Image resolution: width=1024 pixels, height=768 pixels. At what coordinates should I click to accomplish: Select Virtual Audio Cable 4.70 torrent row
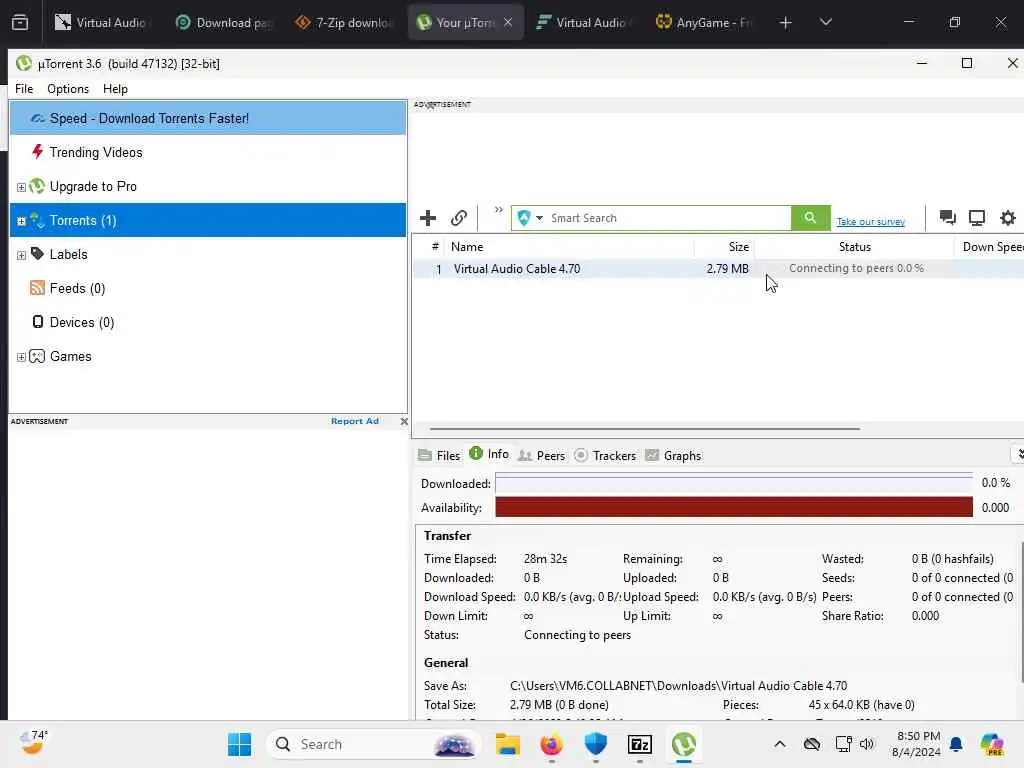click(718, 268)
